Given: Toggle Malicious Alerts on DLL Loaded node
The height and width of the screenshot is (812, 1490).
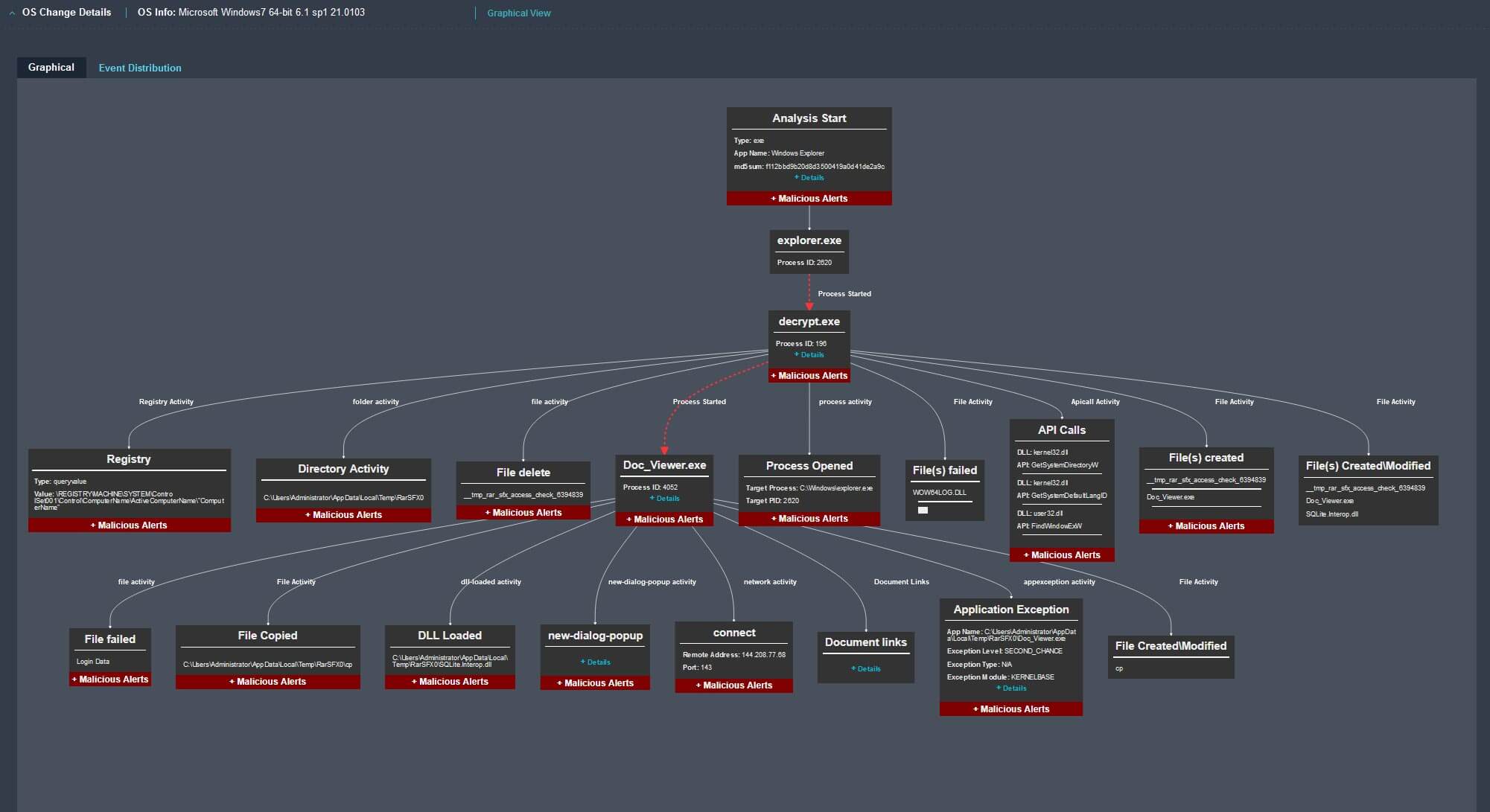Looking at the screenshot, I should coord(448,681).
